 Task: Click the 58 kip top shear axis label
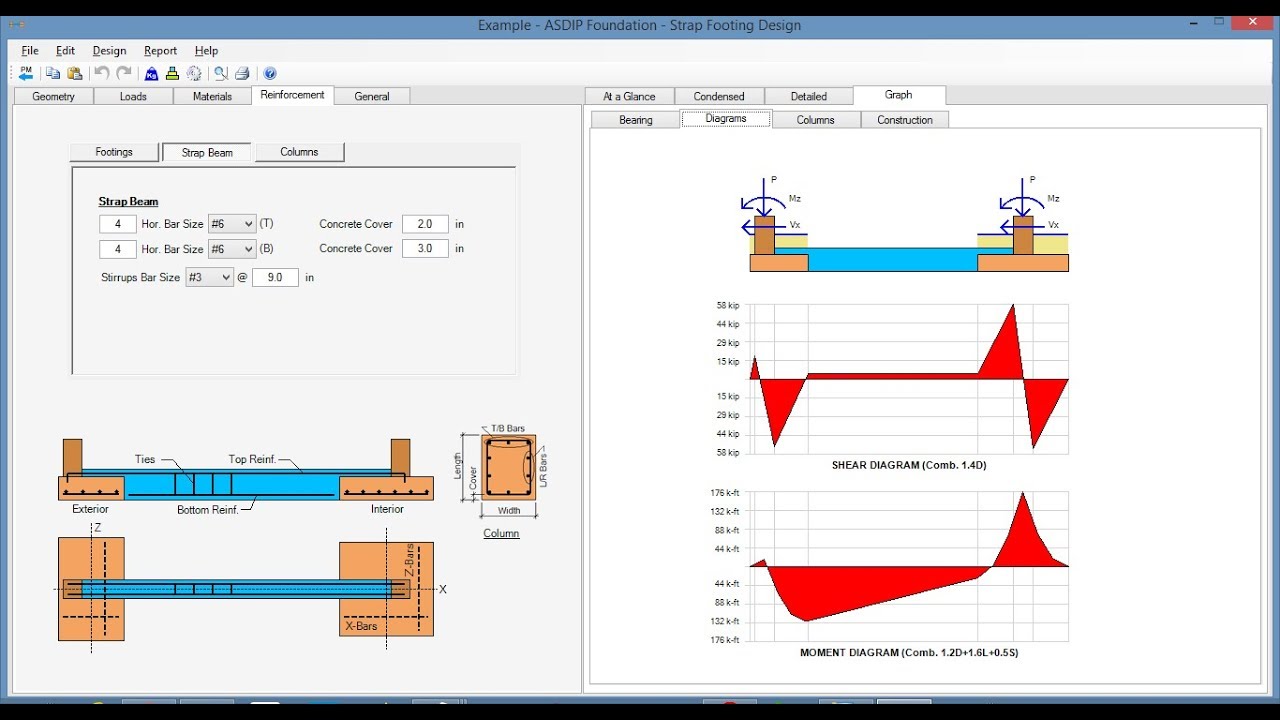727,305
